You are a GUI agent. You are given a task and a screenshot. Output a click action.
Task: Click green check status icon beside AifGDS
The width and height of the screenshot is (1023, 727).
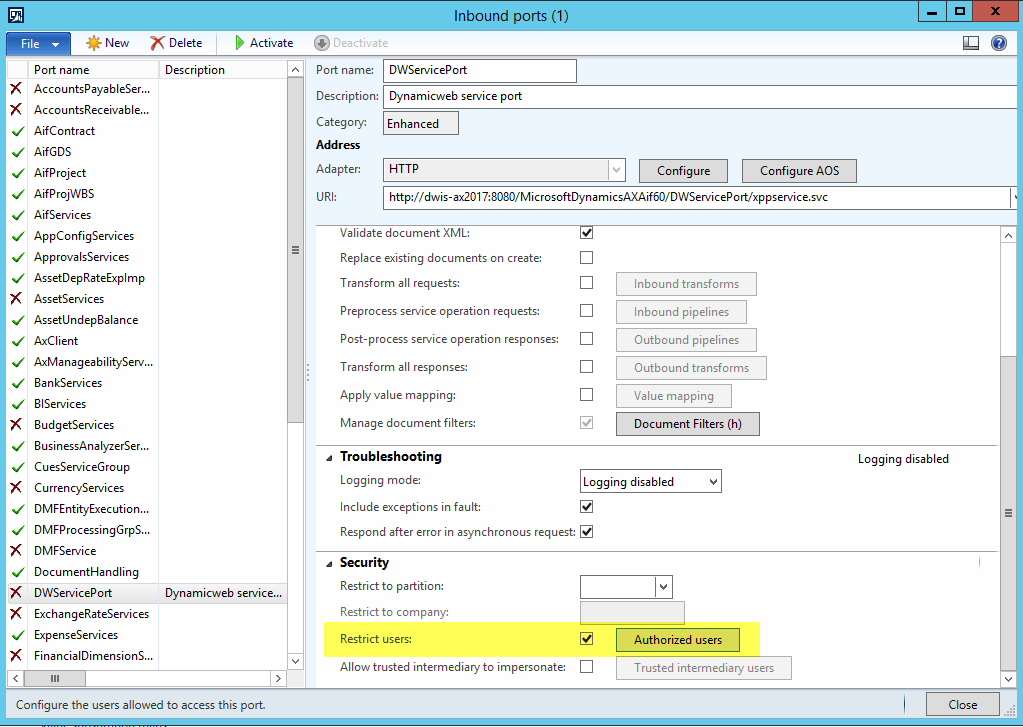(17, 152)
